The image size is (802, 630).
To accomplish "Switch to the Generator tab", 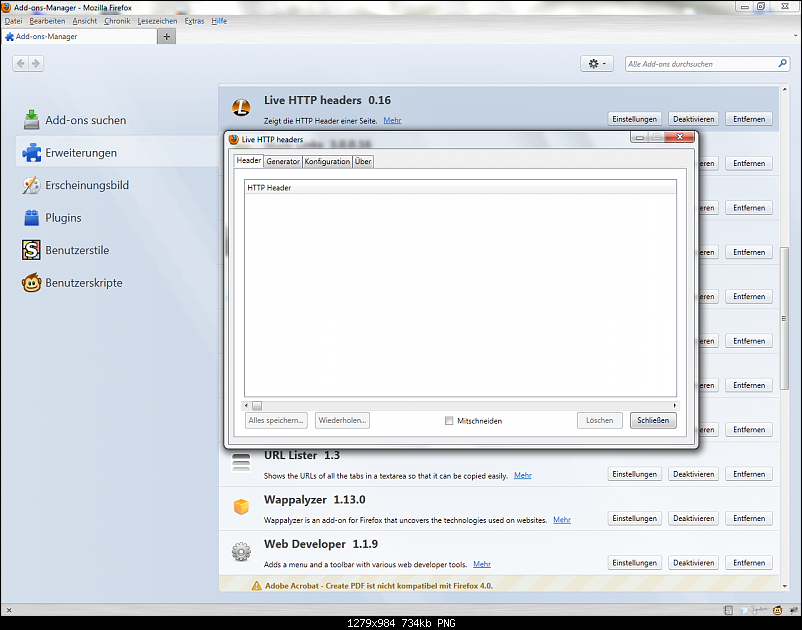I will pyautogui.click(x=283, y=162).
